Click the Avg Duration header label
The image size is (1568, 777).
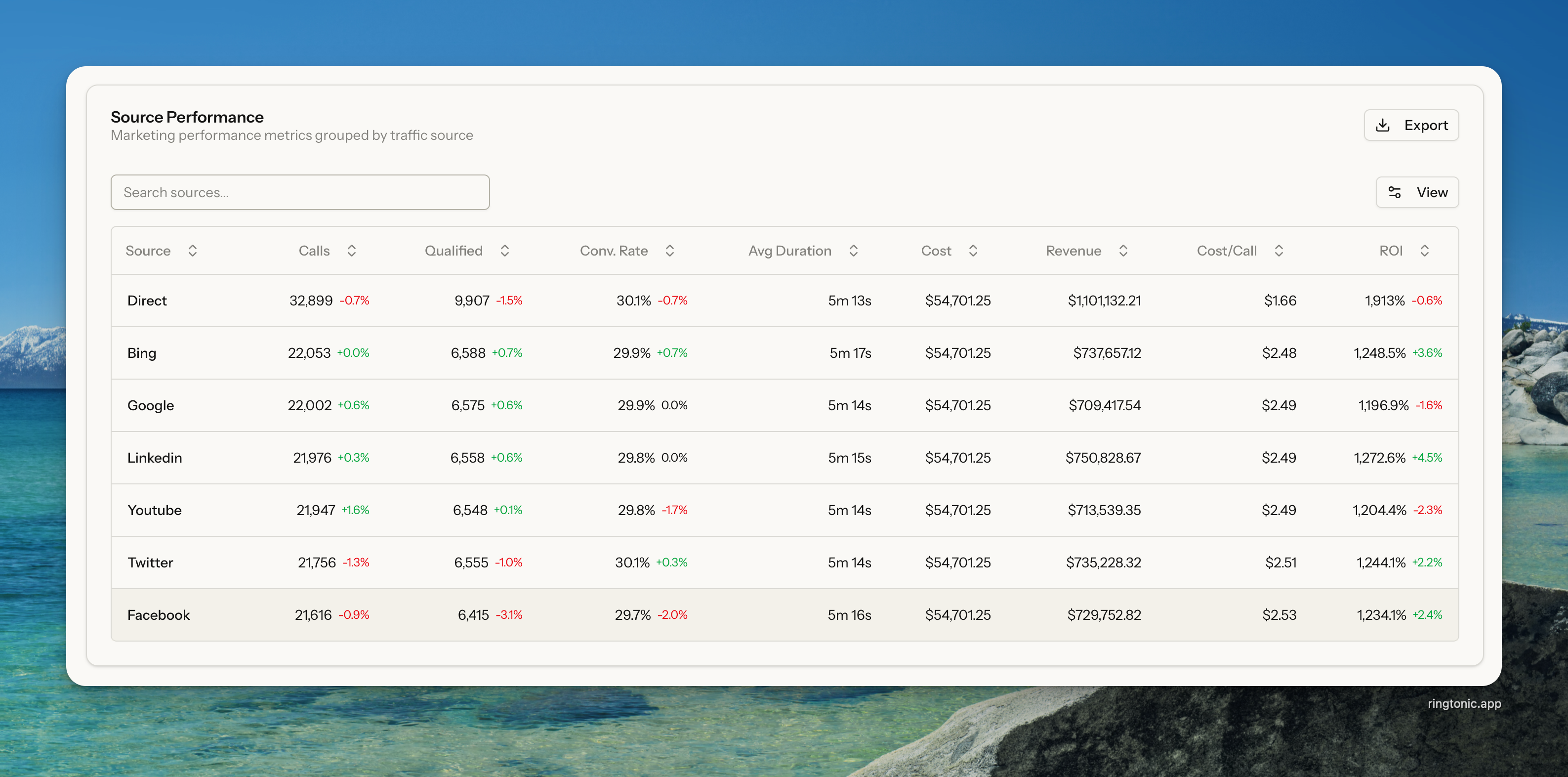coord(789,251)
